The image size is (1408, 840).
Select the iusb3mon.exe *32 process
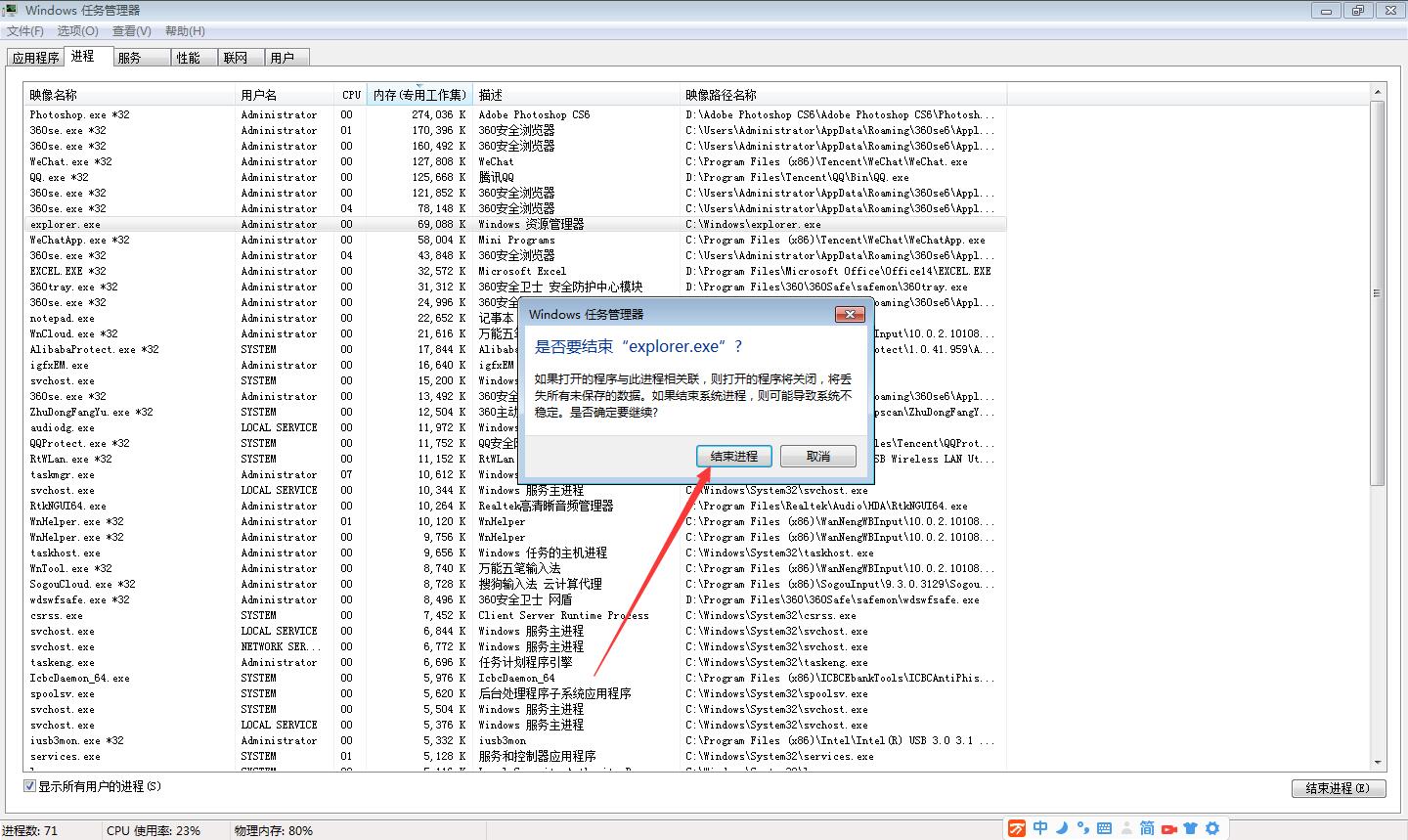[515, 740]
